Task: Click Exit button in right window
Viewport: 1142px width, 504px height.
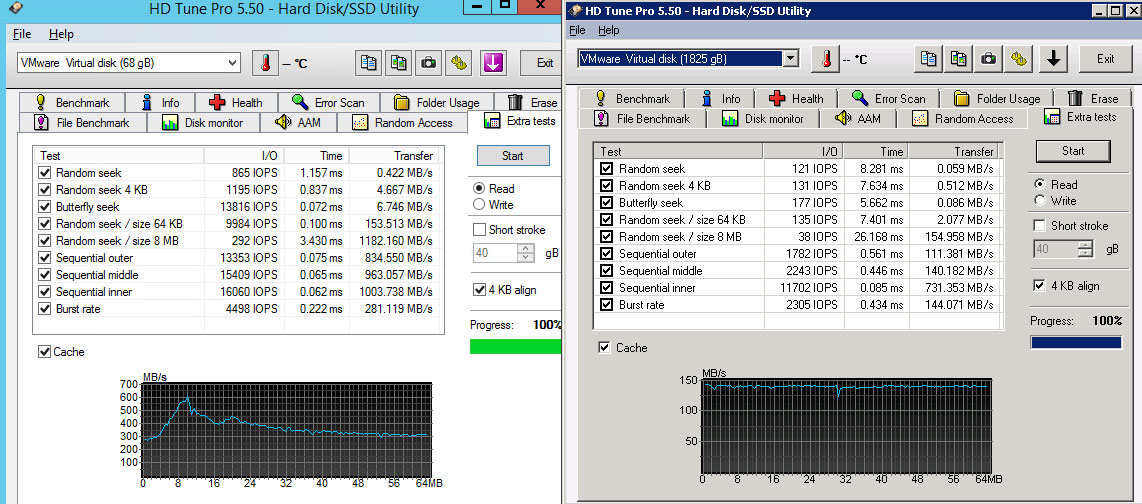Action: [1105, 59]
